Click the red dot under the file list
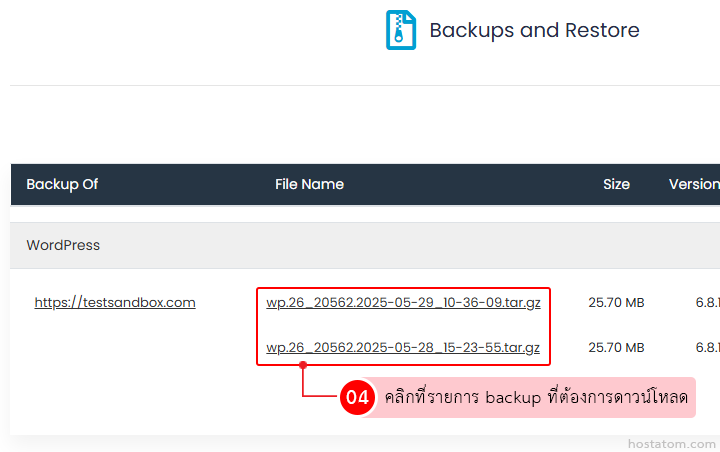 [x=303, y=366]
